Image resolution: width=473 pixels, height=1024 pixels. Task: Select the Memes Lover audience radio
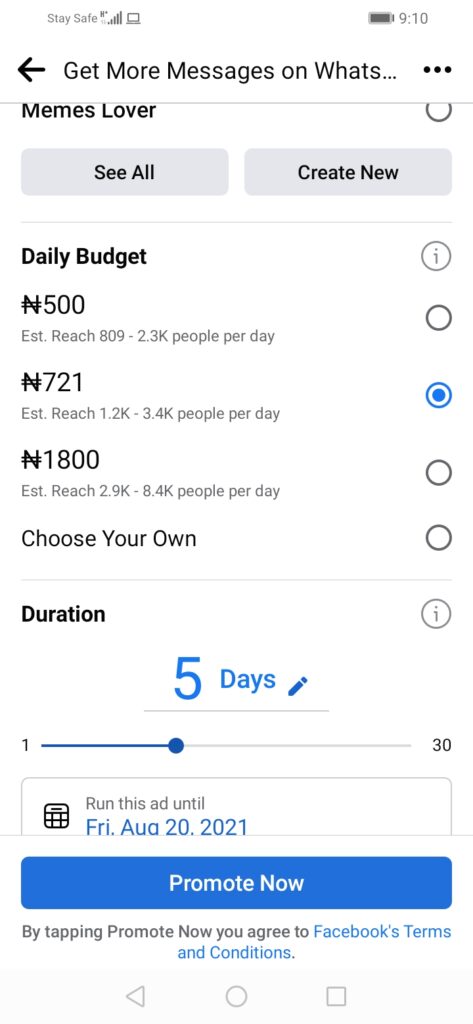tap(438, 112)
